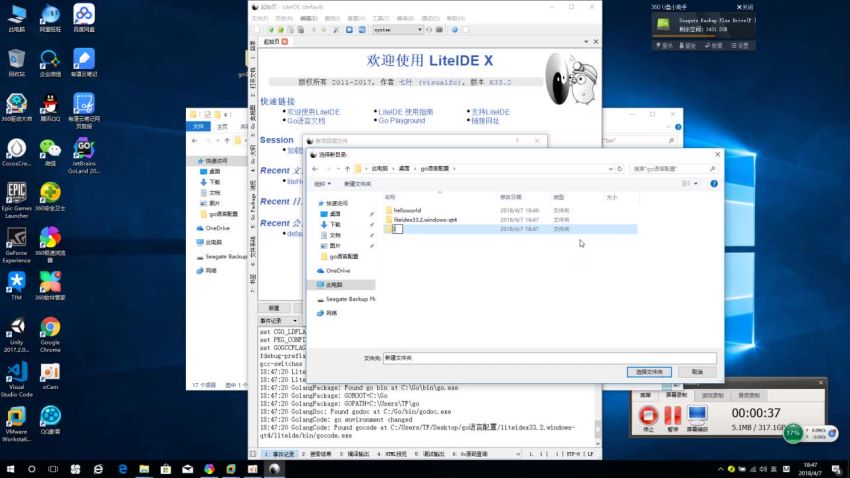Screen dimensions: 850x478
Task: Open JetBrains GoLand desktop shortcut
Action: pos(83,156)
